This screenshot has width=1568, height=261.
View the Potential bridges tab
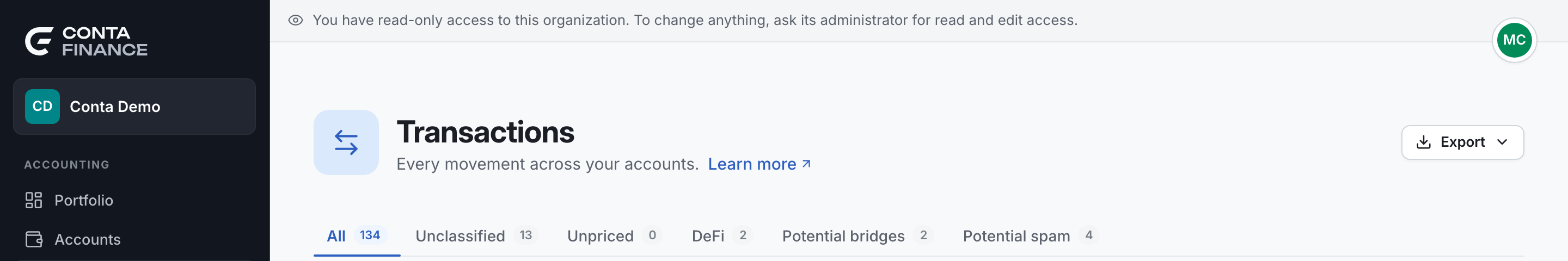coord(858,236)
